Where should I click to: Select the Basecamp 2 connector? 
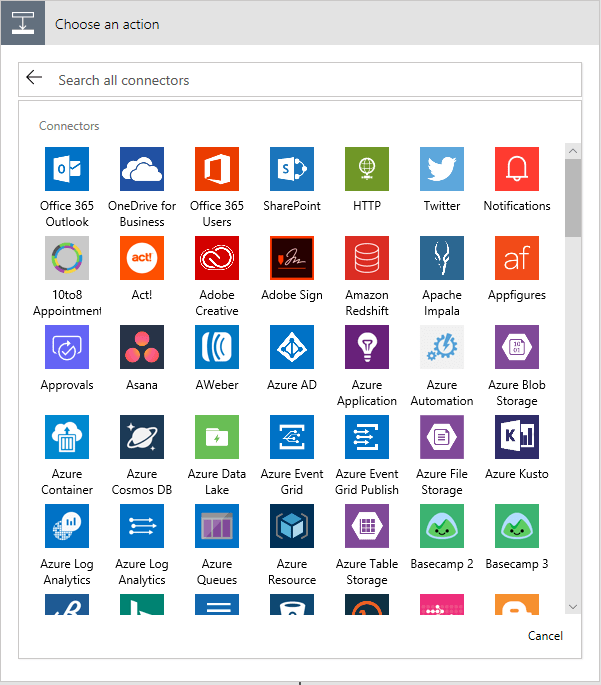point(442,526)
